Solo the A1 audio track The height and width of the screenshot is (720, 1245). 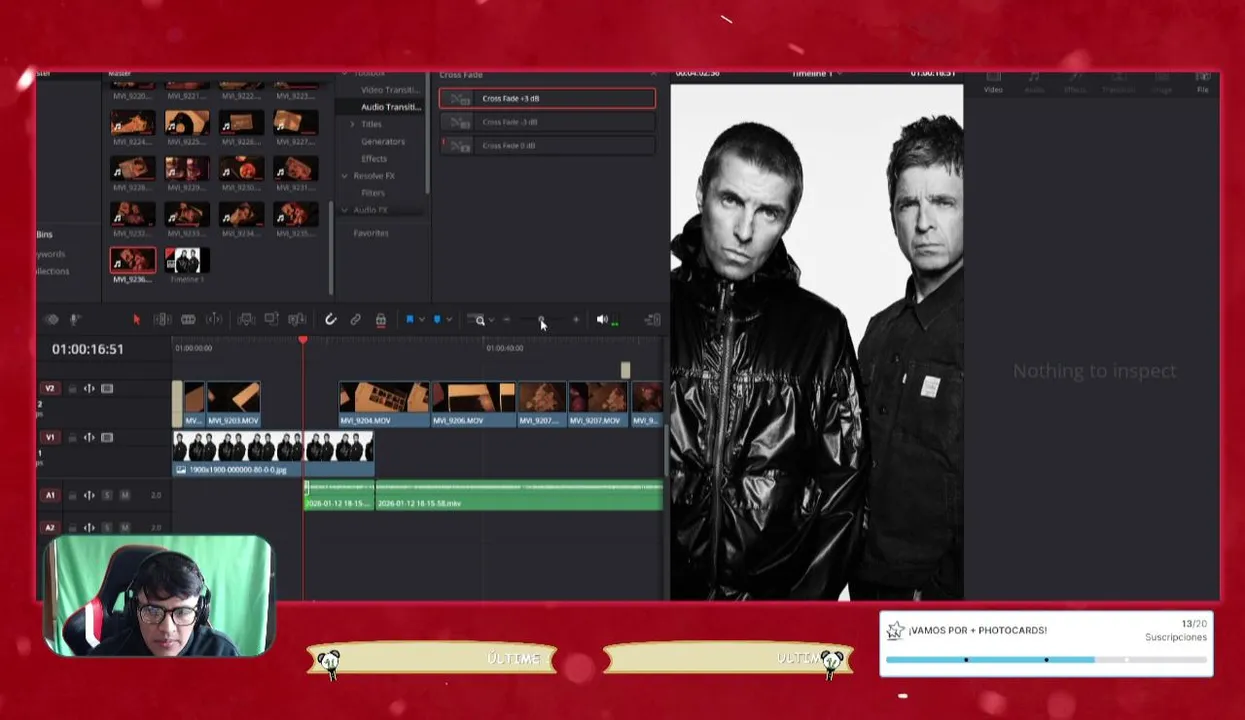(x=107, y=495)
